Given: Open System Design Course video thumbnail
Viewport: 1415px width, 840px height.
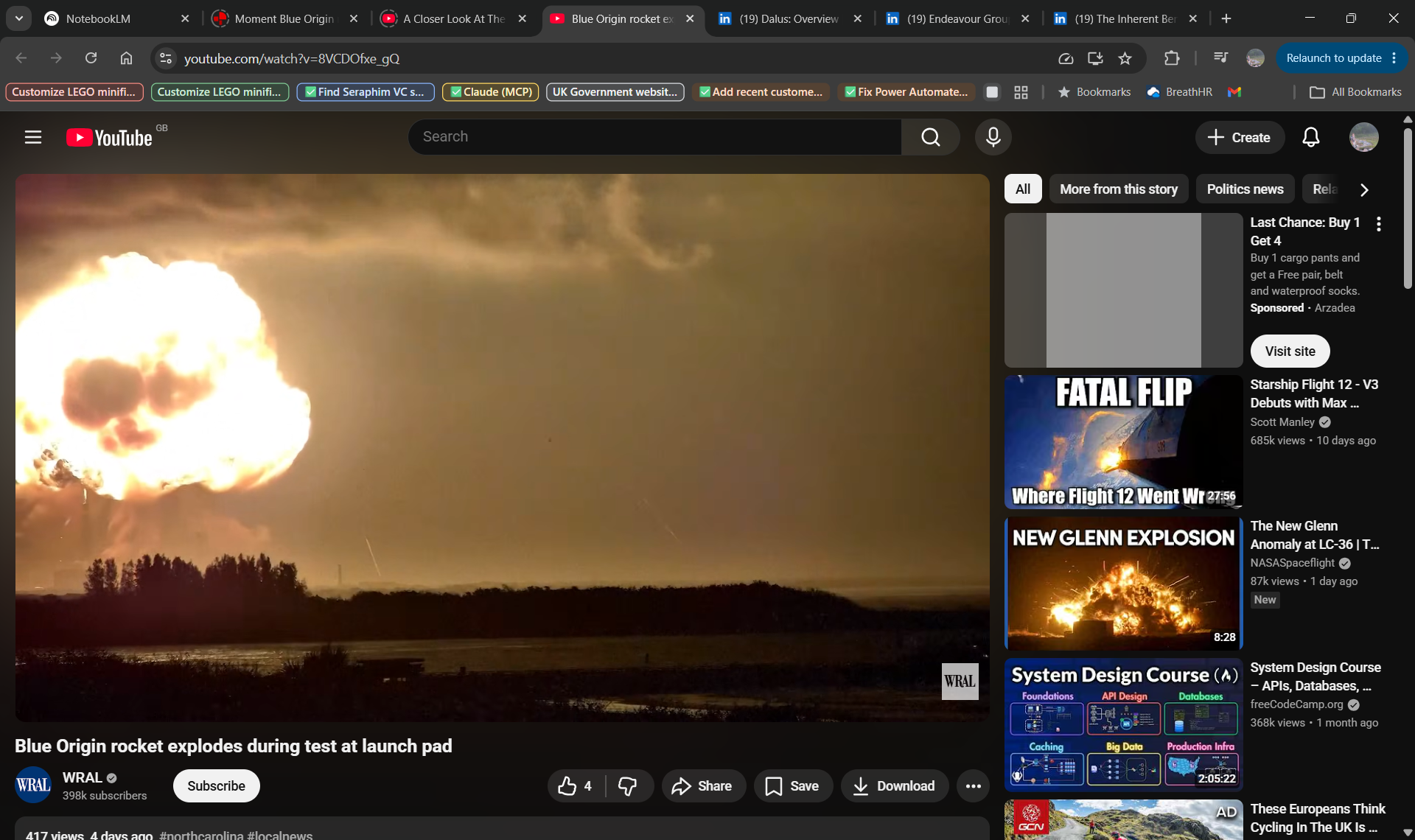Looking at the screenshot, I should (x=1123, y=724).
